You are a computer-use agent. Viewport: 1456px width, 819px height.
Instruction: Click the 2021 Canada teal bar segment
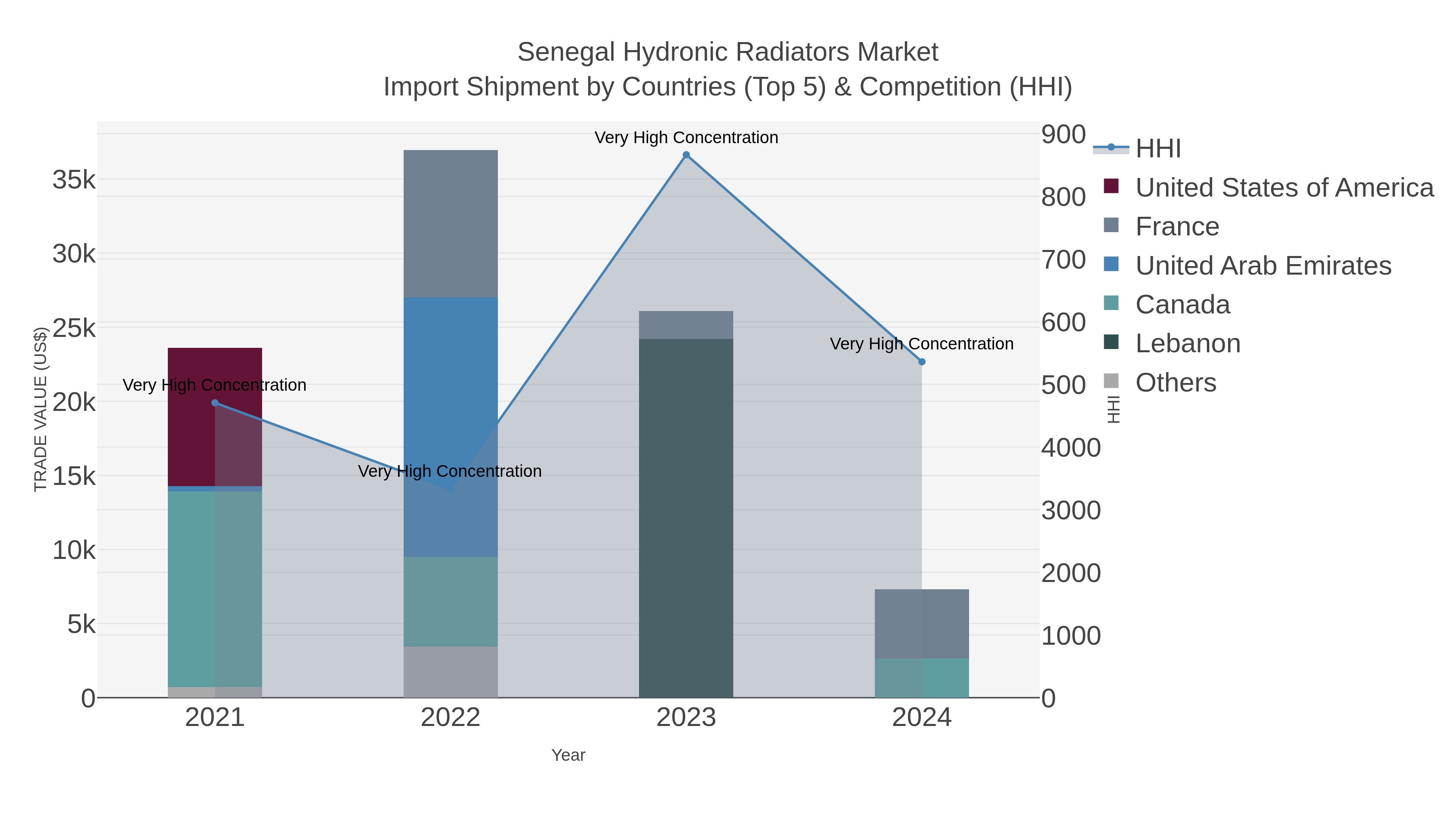[215, 590]
